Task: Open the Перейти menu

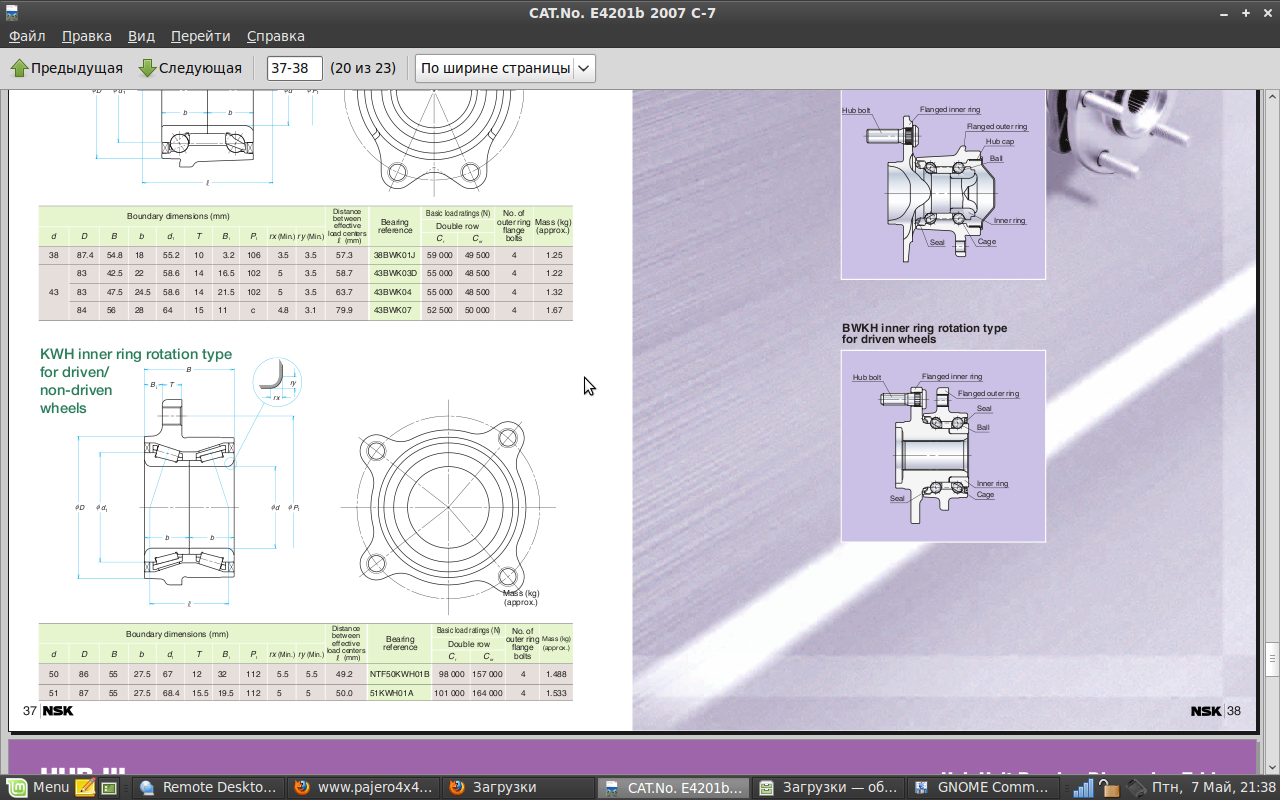Action: tap(200, 36)
